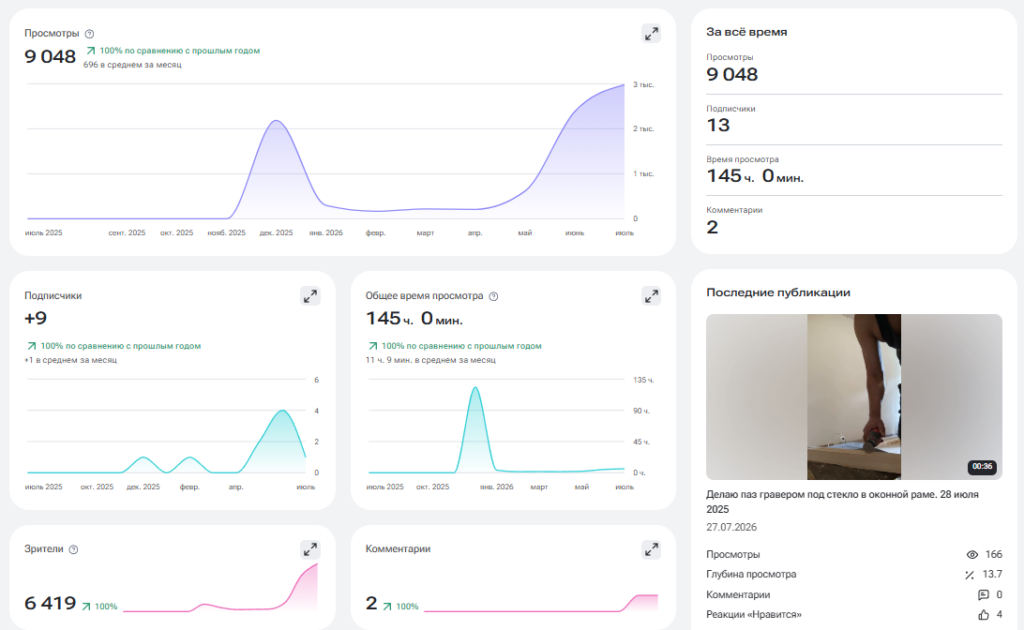Click help icon beside Общее время просмотра

(x=494, y=296)
